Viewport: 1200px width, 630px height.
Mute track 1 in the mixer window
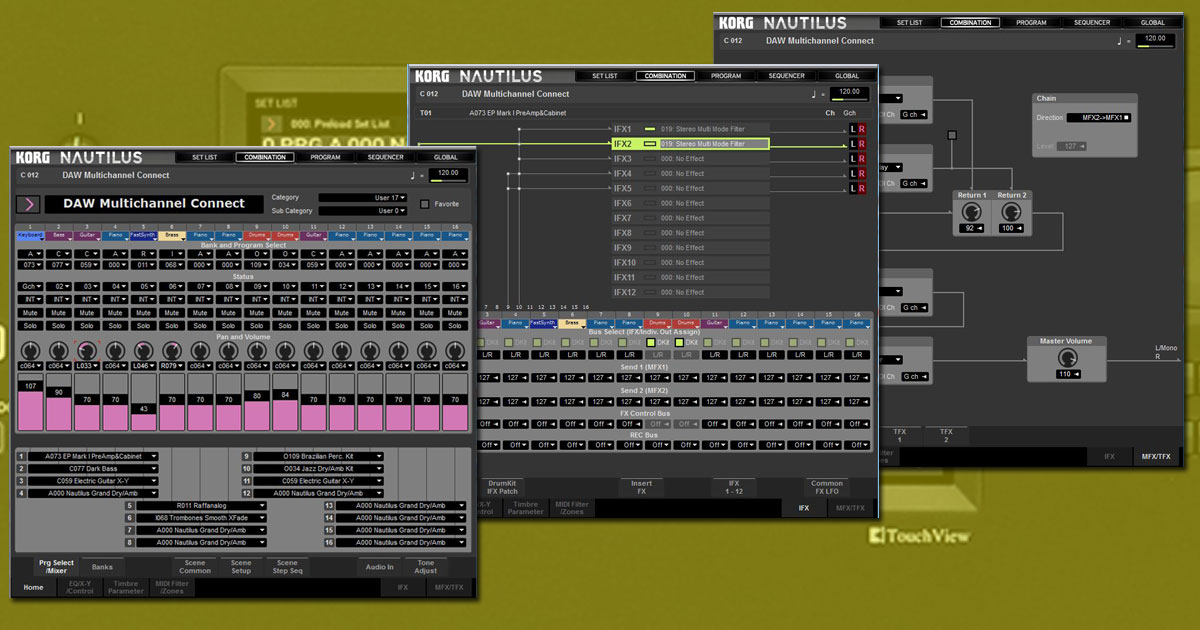click(30, 313)
